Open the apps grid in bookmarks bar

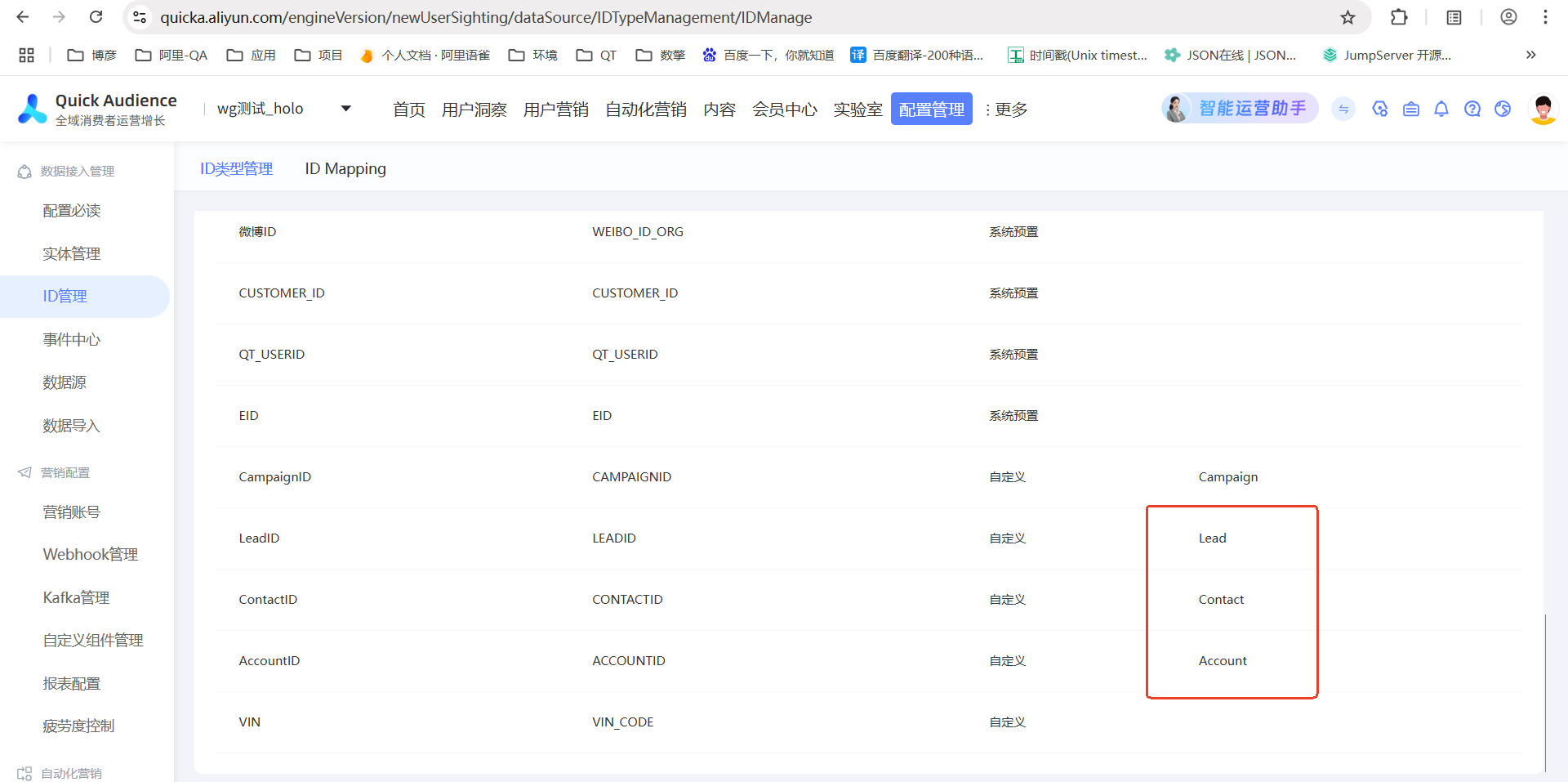[26, 55]
